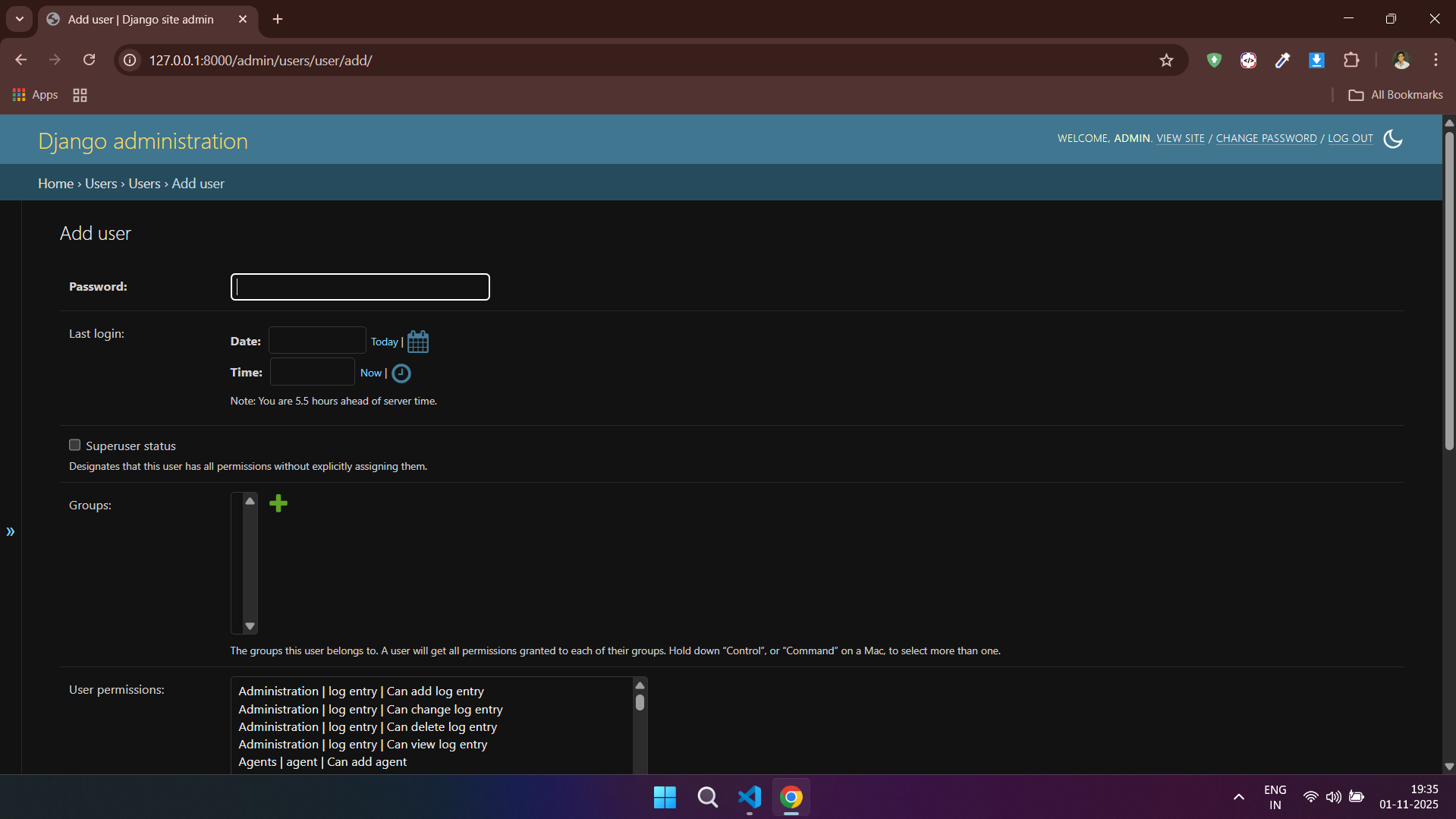Open Django administration title link
The image size is (1456, 819).
(143, 141)
